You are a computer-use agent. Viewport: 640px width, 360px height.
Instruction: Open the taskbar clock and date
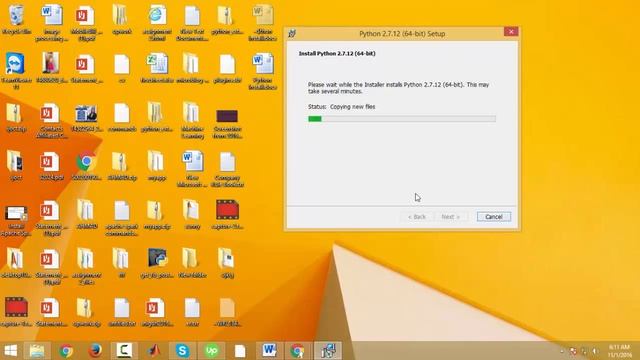pos(620,351)
